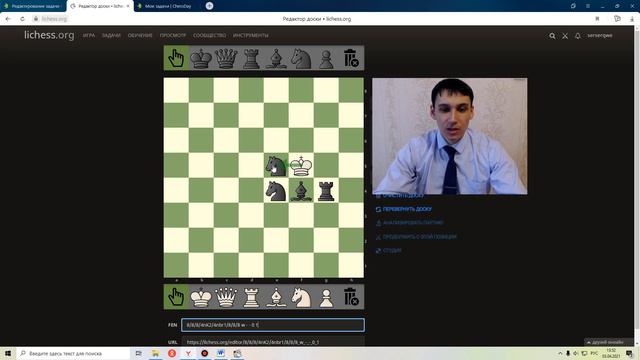Screen dimensions: 640x360
Task: Activate the top hand pointer tool
Action: pyautogui.click(x=176, y=58)
